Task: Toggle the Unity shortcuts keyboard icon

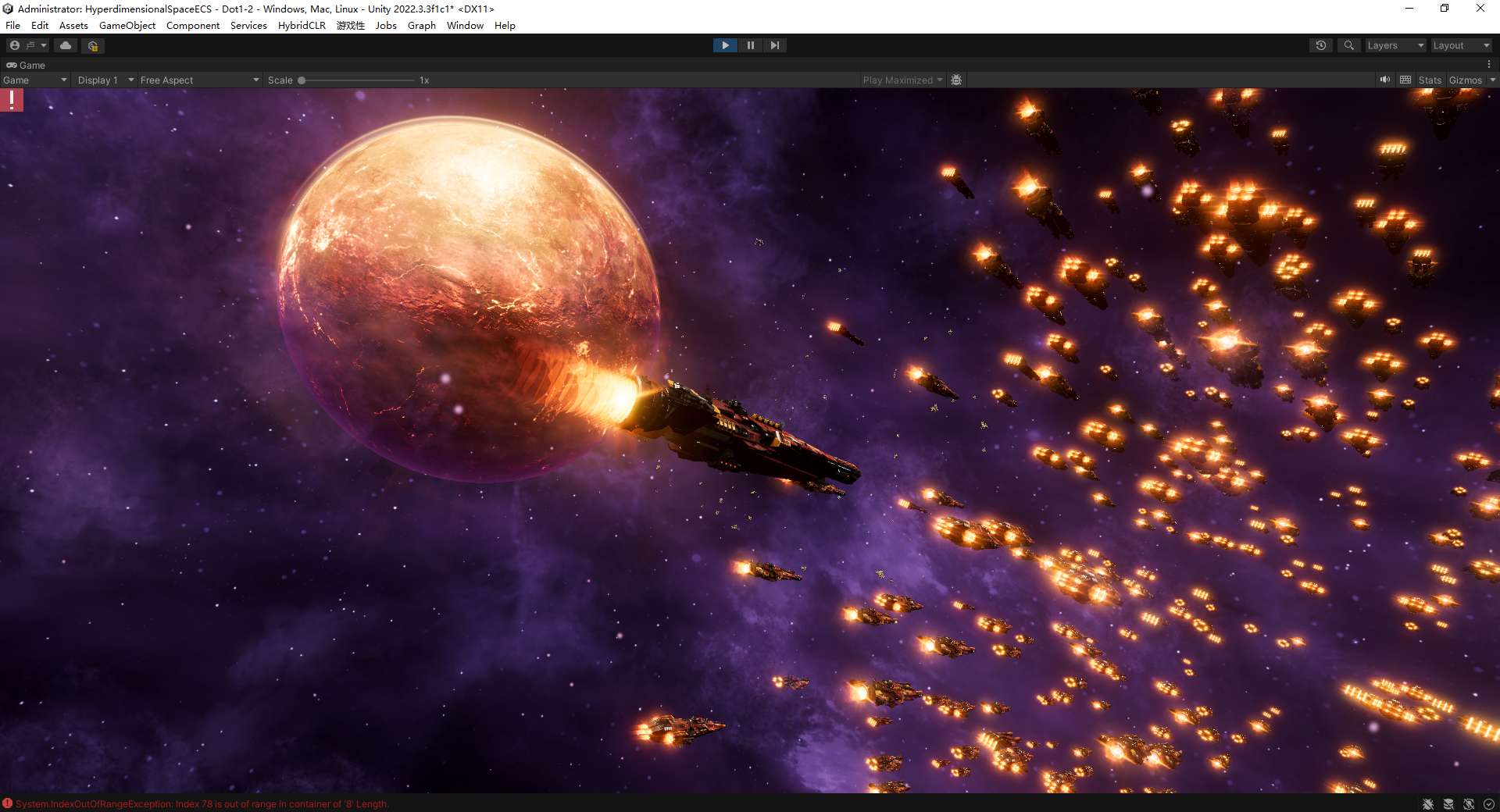Action: click(1405, 80)
